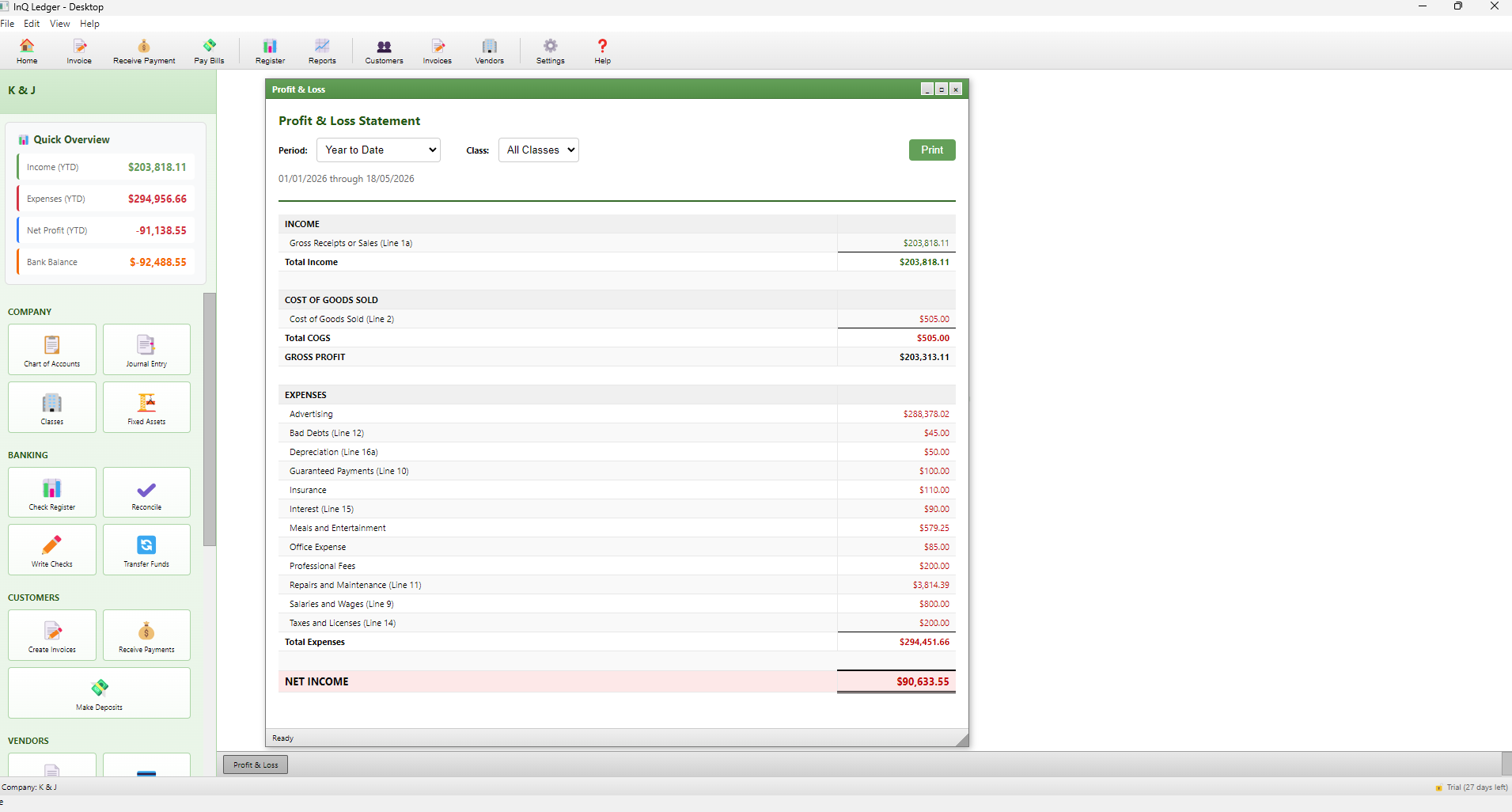
Task: Open Reports from the toolbar
Action: click(322, 51)
